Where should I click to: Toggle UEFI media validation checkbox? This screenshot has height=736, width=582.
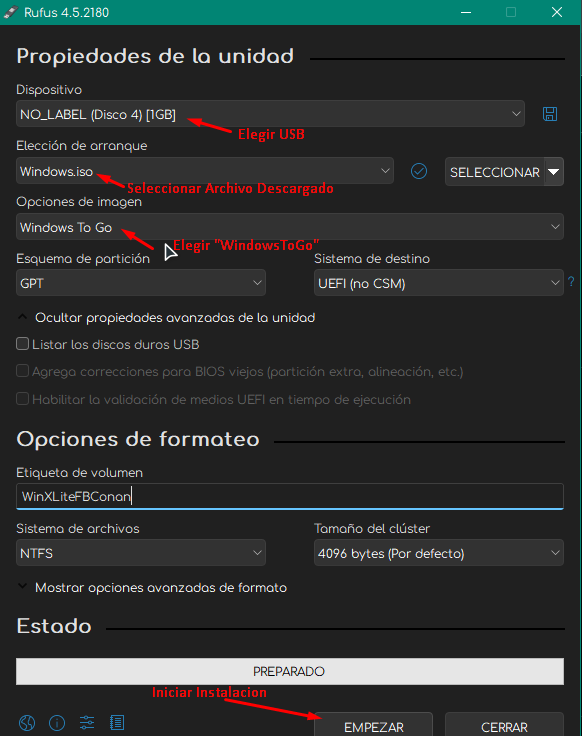(x=22, y=399)
